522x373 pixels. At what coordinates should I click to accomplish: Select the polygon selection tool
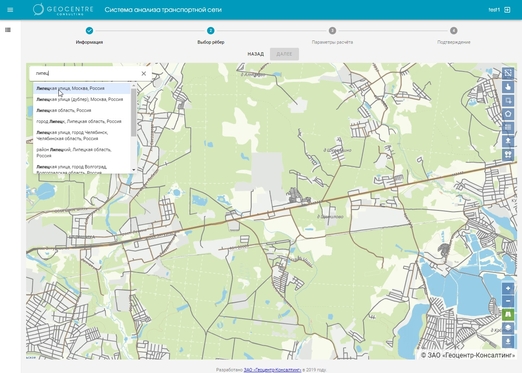click(x=508, y=114)
